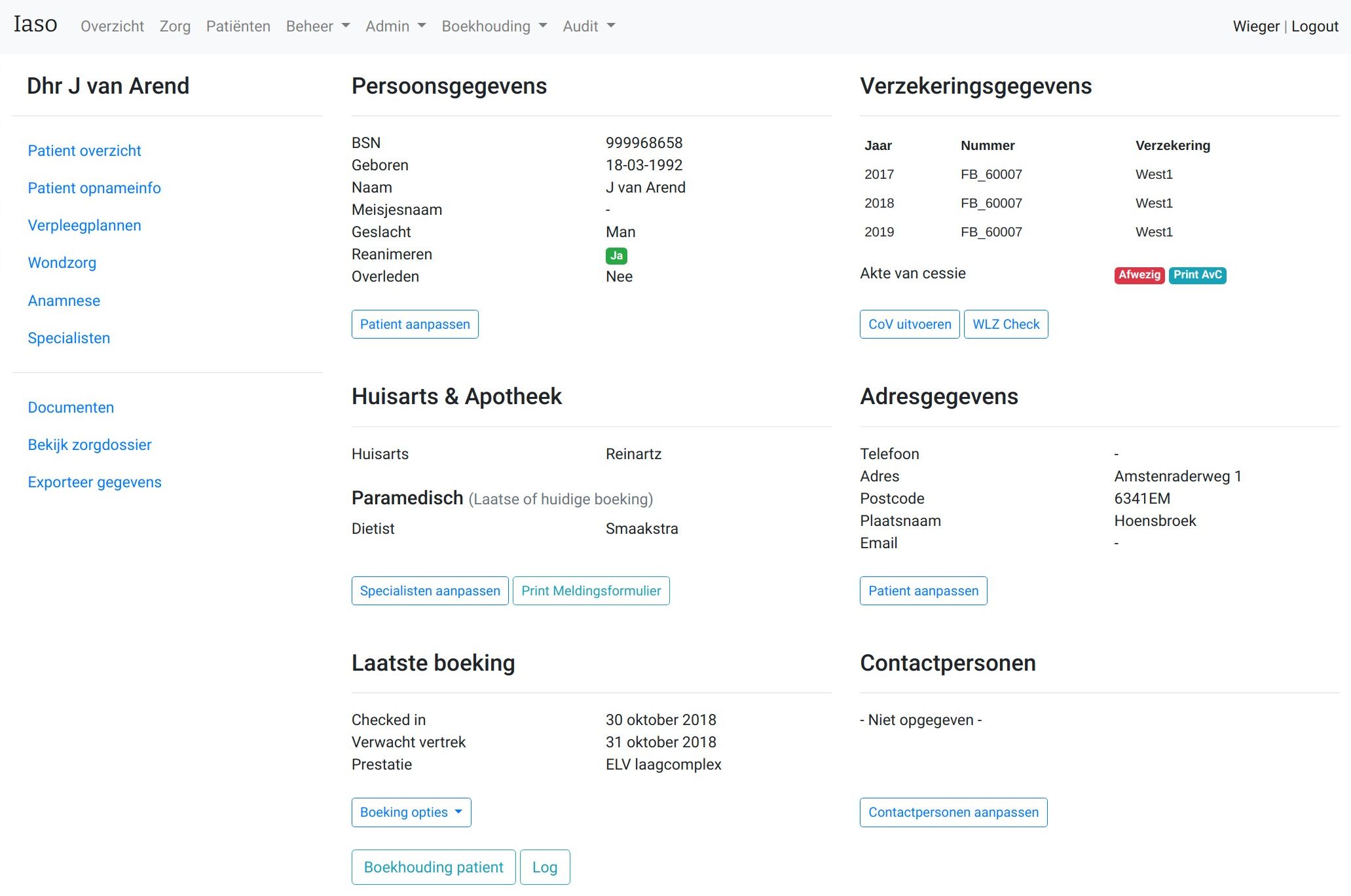This screenshot has width=1351, height=896.
Task: Open Patiënten from the top menu
Action: click(x=238, y=26)
